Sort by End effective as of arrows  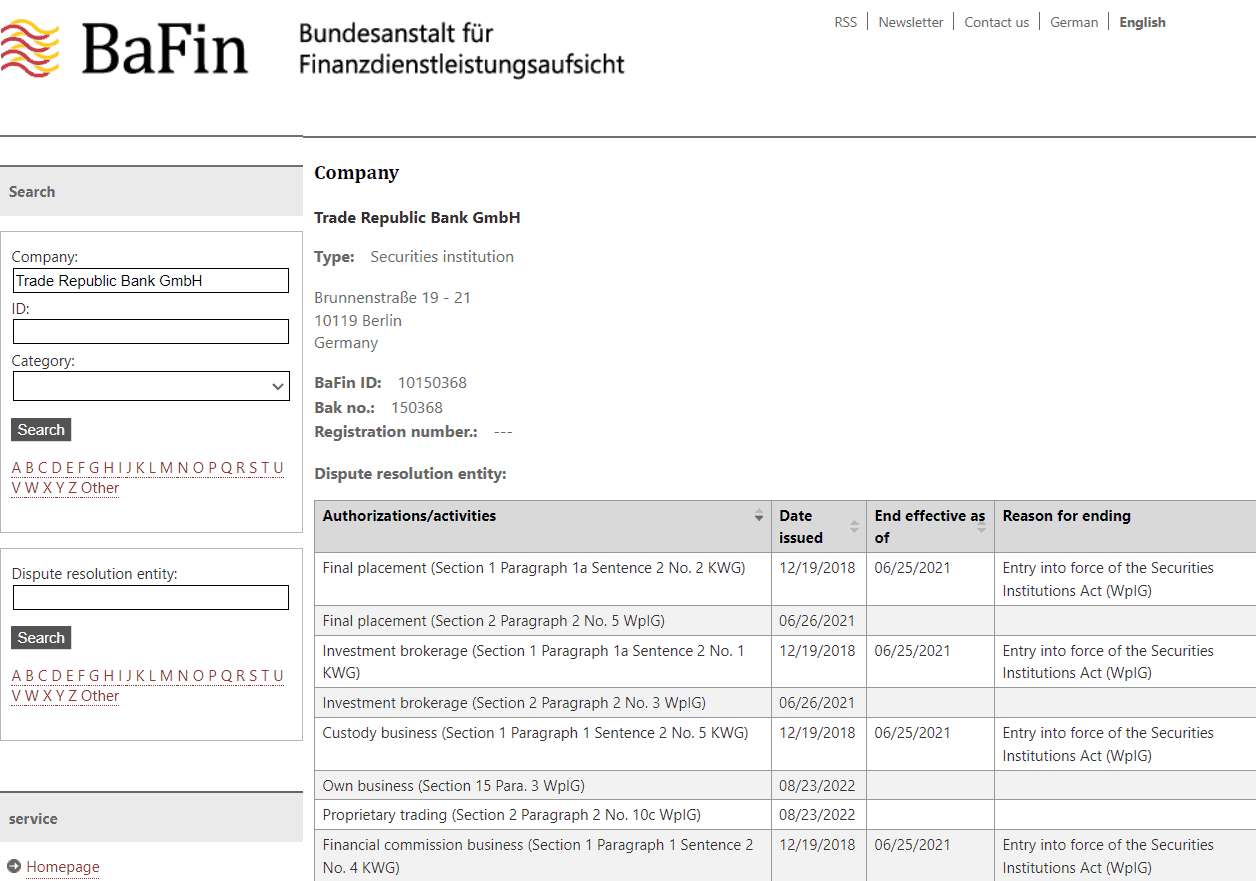coord(982,527)
